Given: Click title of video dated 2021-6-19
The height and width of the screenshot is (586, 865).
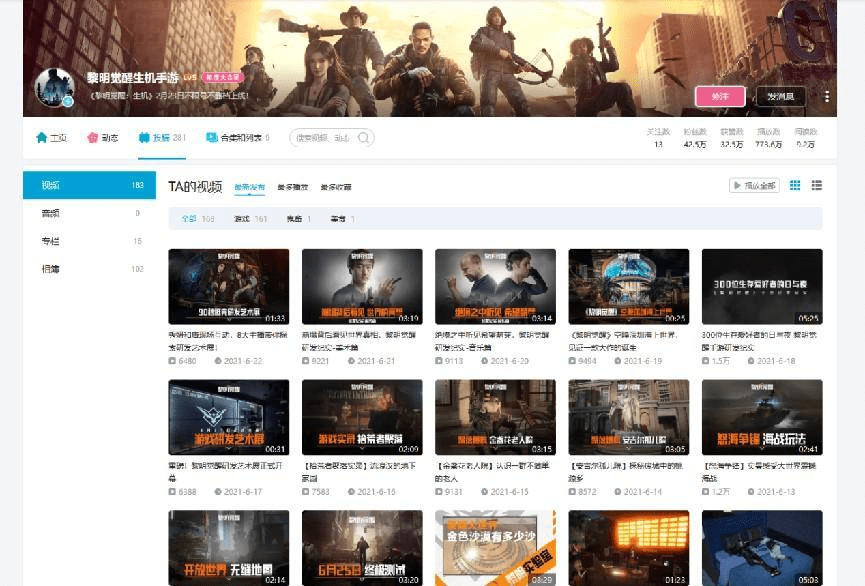Looking at the screenshot, I should pyautogui.click(x=623, y=341).
